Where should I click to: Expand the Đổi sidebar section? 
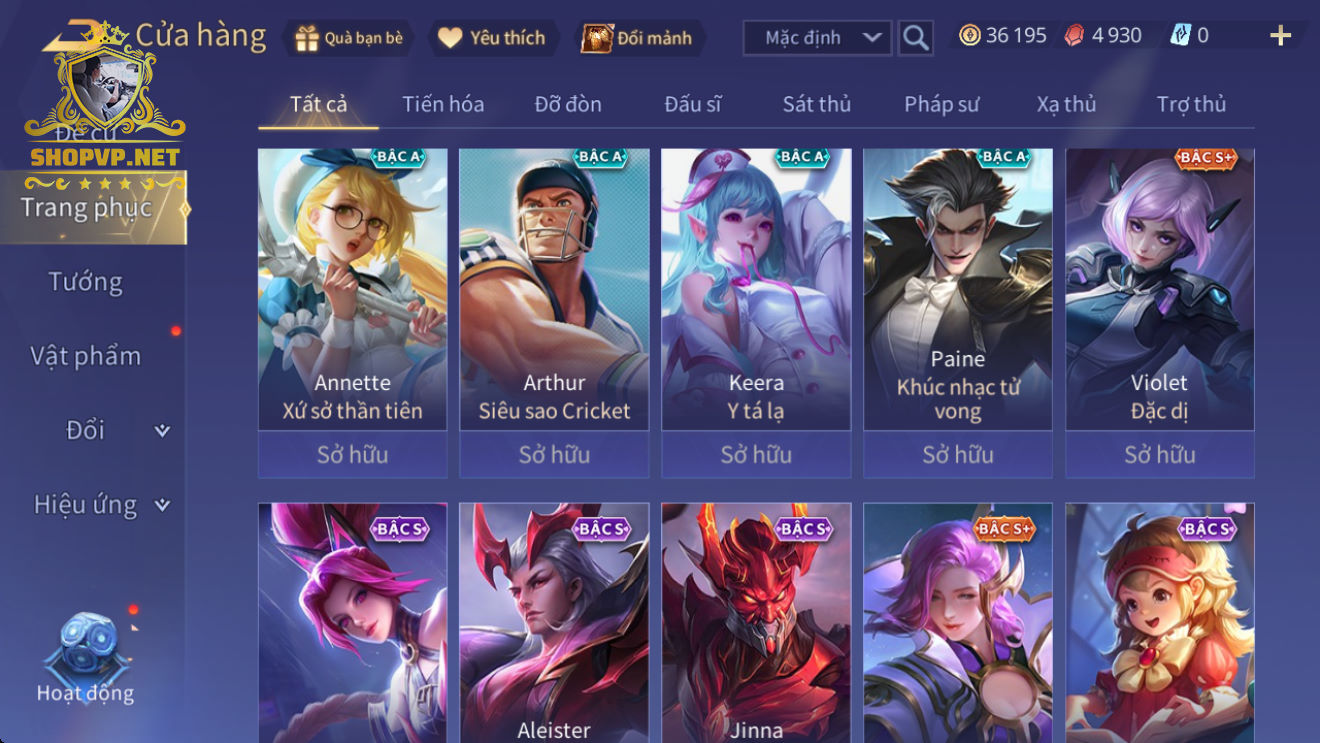pyautogui.click(x=162, y=431)
